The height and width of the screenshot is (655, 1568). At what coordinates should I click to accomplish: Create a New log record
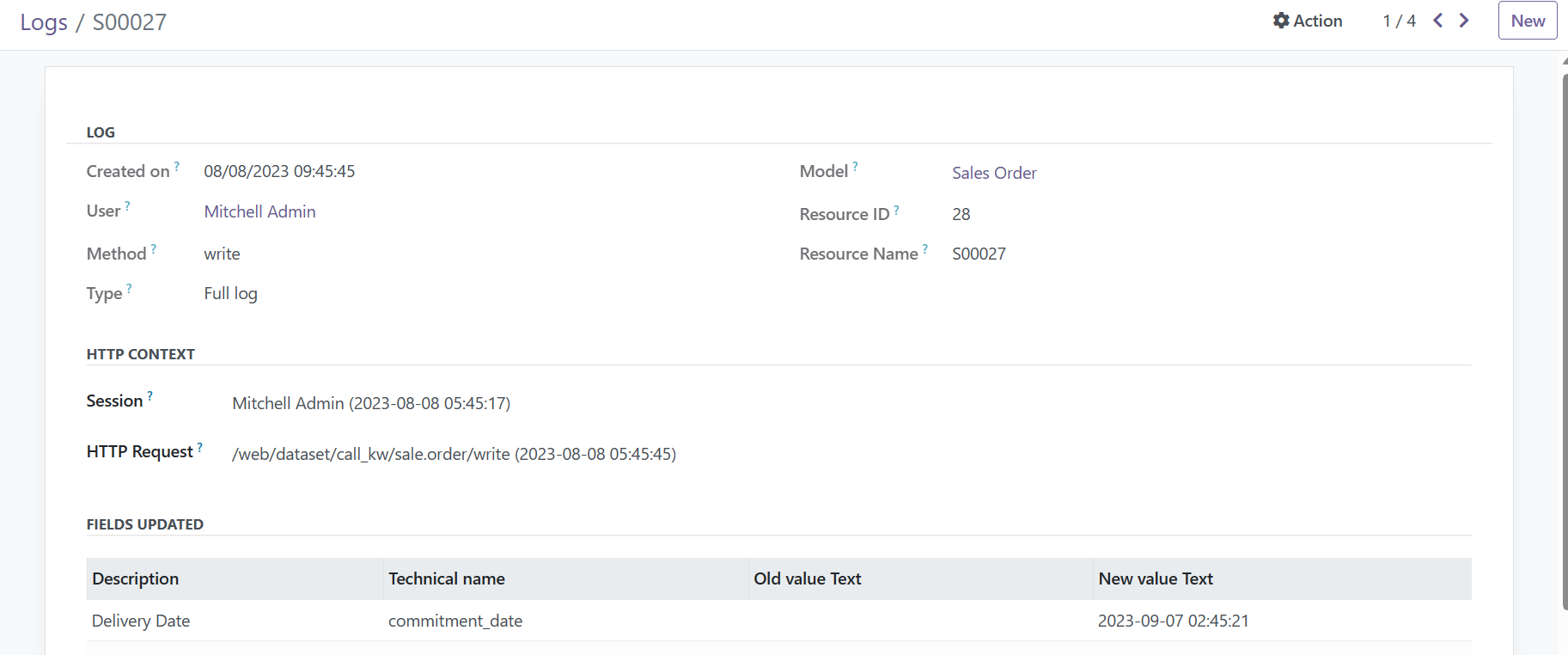(x=1528, y=21)
